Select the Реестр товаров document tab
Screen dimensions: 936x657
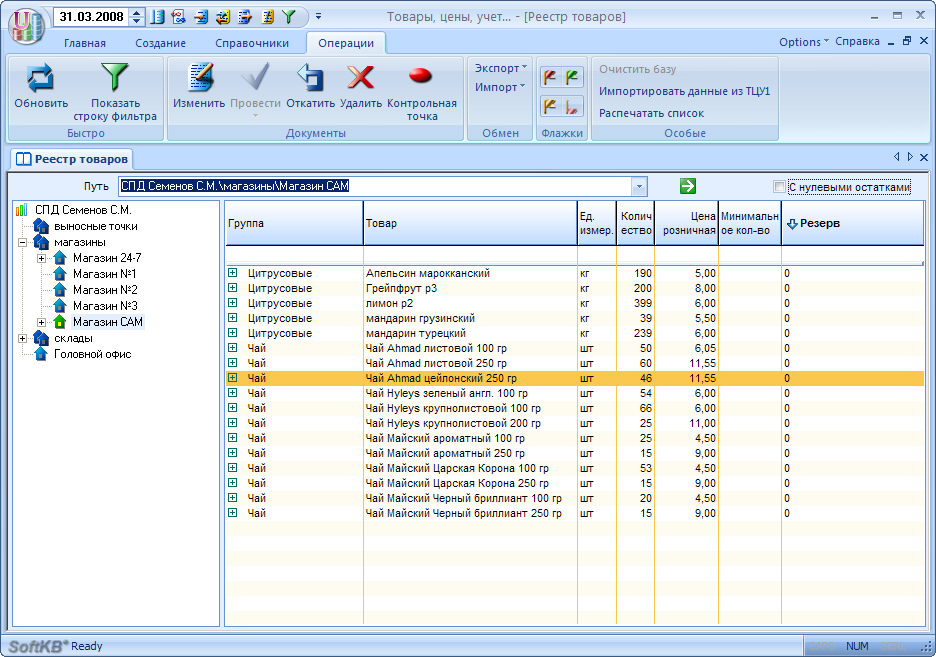(72, 159)
